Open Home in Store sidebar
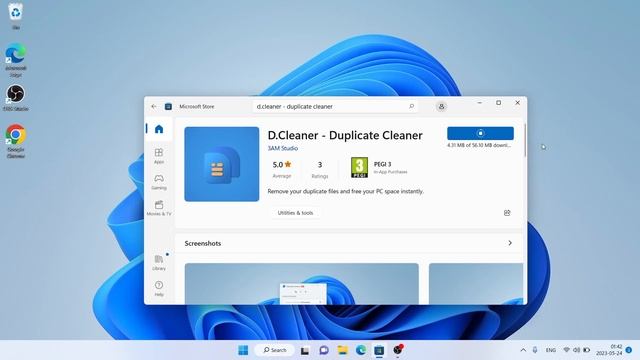 tap(159, 129)
